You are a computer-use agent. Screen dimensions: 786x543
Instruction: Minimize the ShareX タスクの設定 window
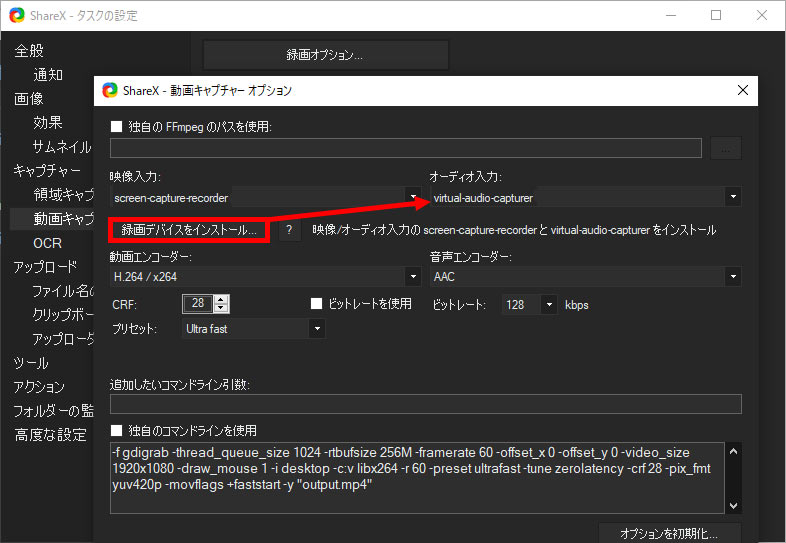(671, 15)
